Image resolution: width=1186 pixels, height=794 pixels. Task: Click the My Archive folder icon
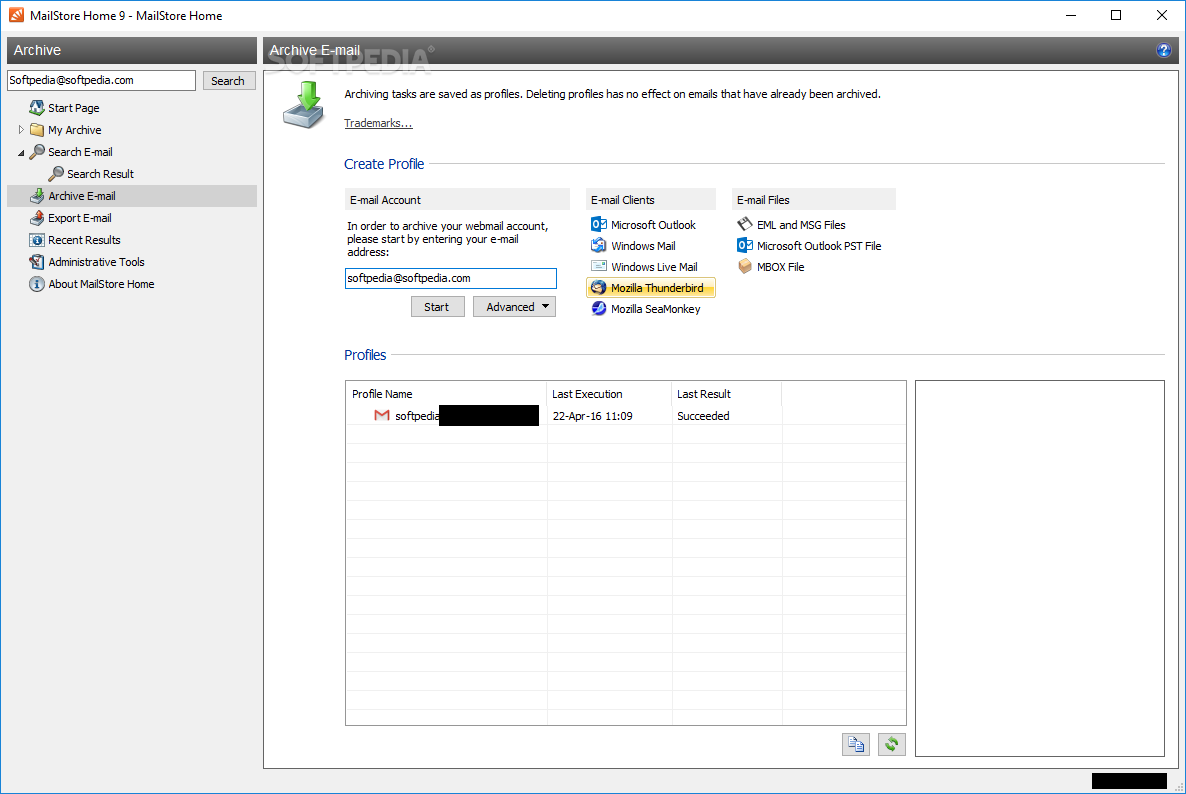click(36, 130)
